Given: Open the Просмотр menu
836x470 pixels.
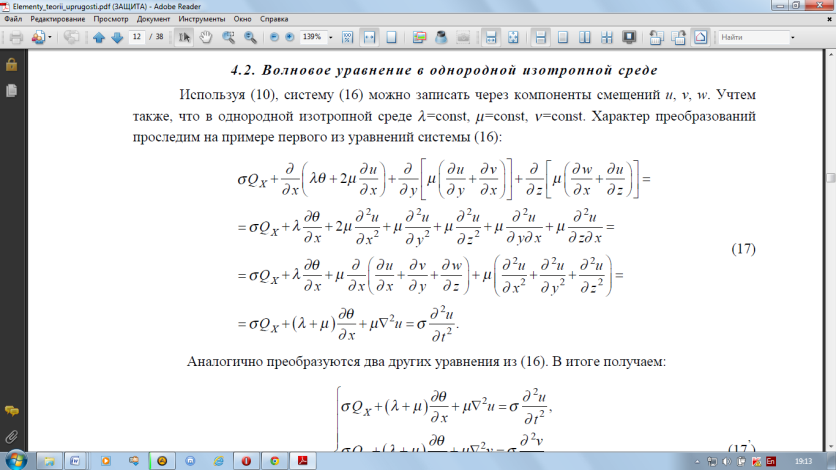Looking at the screenshot, I should tap(111, 19).
